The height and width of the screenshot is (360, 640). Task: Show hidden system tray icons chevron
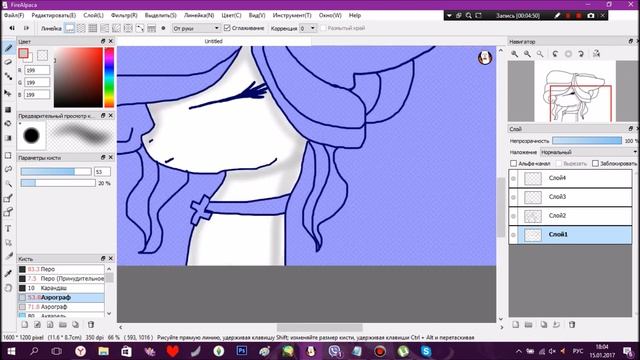(x=518, y=351)
